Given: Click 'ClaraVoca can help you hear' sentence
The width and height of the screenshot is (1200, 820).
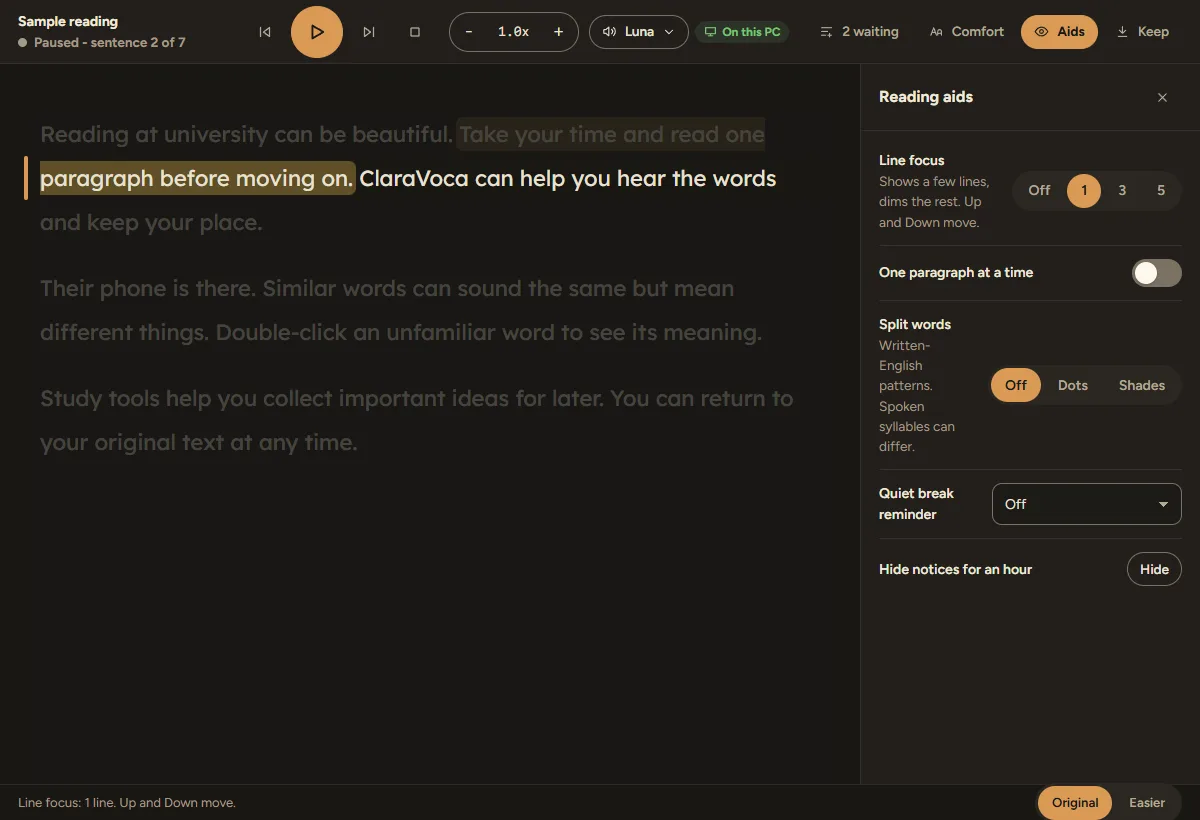Looking at the screenshot, I should click(x=567, y=178).
